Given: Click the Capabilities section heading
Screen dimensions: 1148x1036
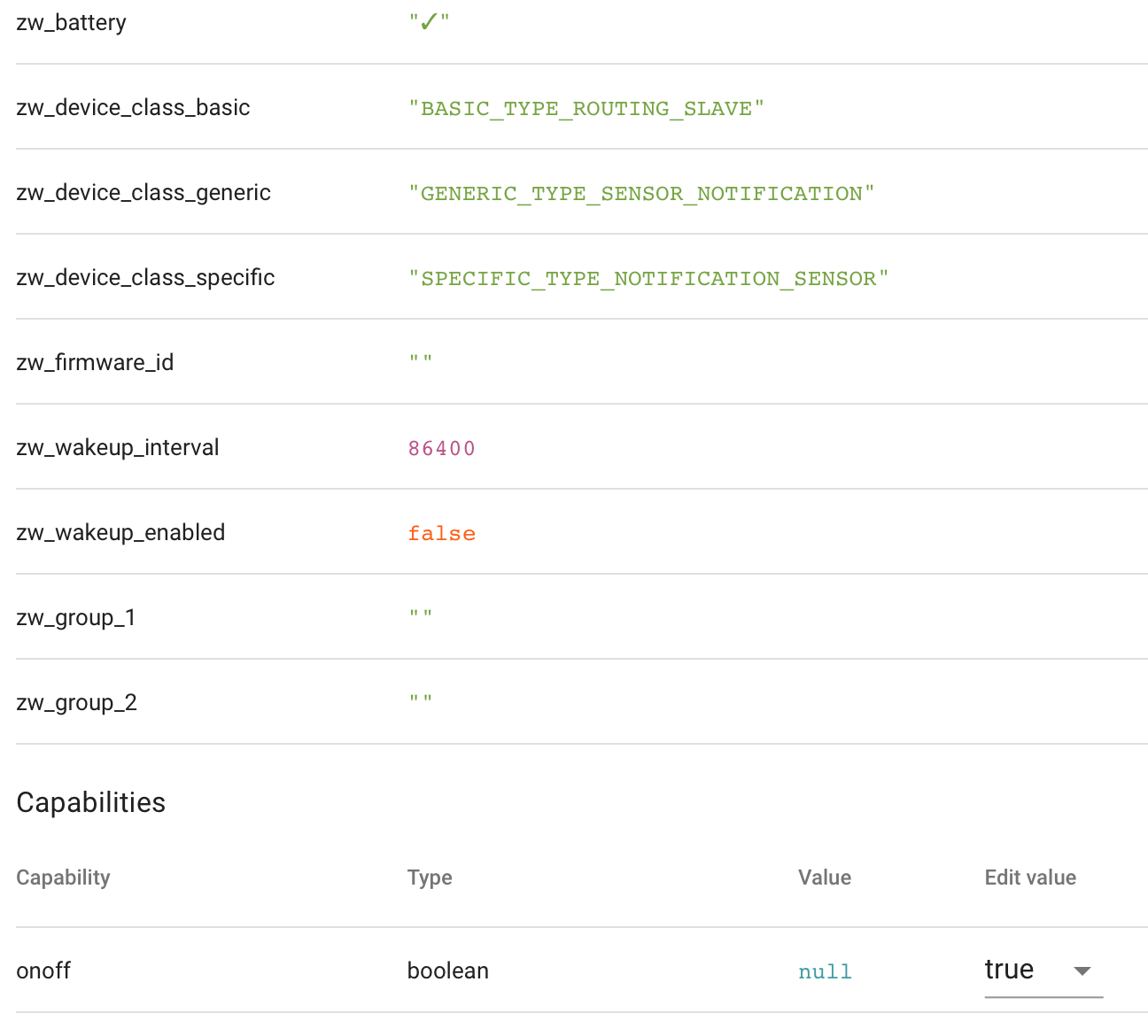Looking at the screenshot, I should click(91, 802).
